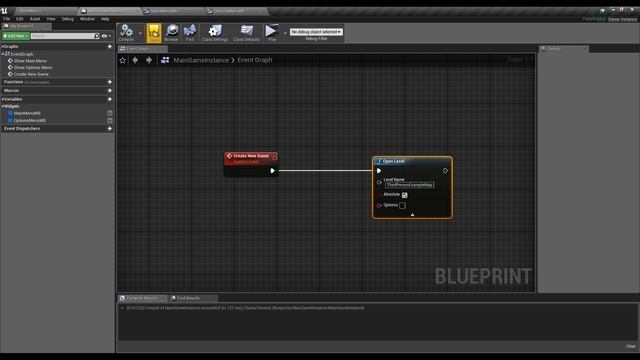The width and height of the screenshot is (640, 360).
Task: Add a new variable with plus icon
Action: 109,99
